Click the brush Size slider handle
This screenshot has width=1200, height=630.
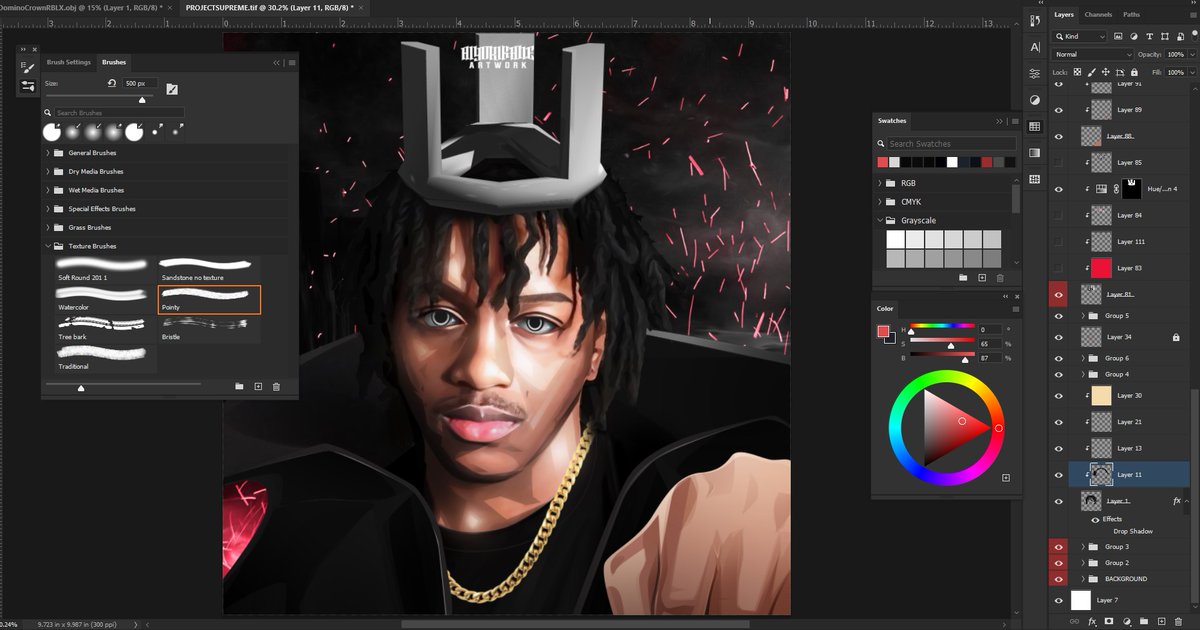click(142, 100)
